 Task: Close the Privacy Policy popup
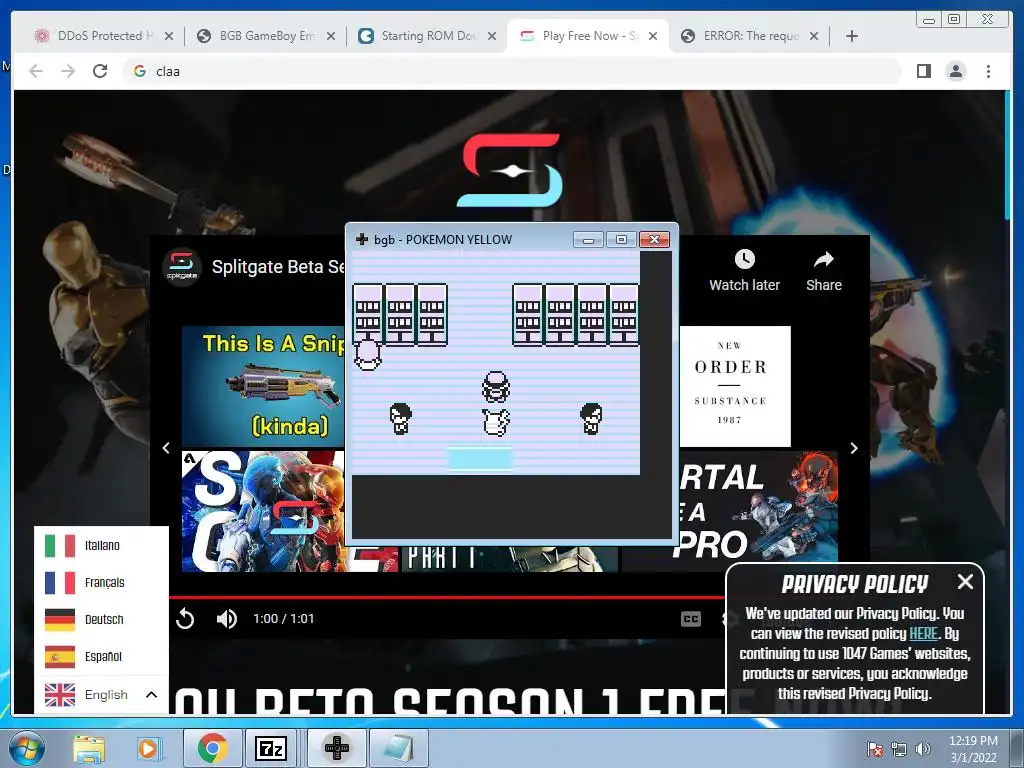pyautogui.click(x=965, y=581)
